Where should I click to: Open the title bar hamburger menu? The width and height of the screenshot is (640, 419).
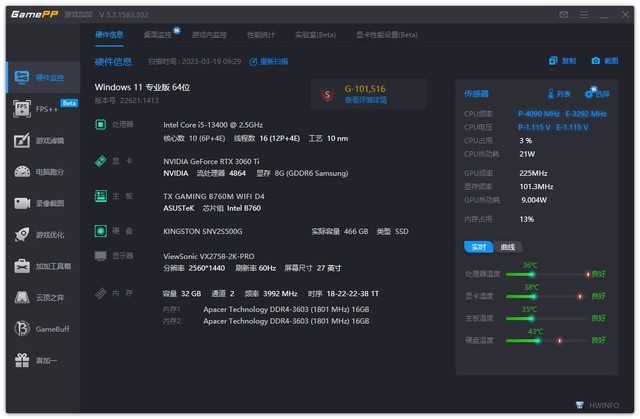pos(584,14)
